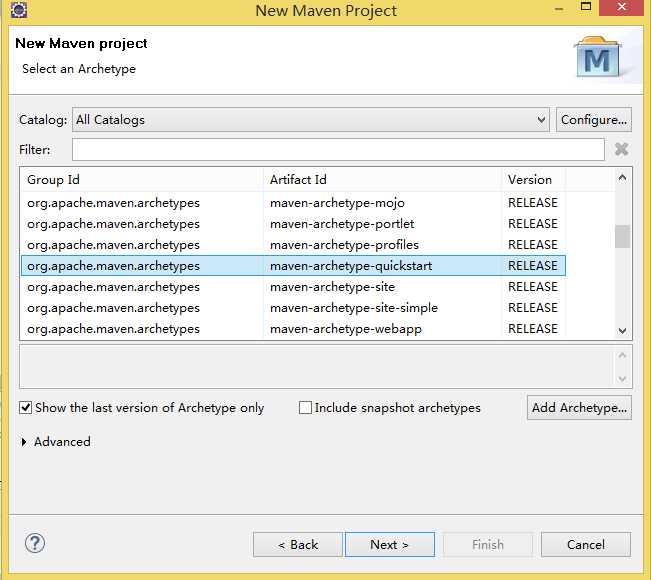Close the New Maven Project window
651x580 pixels.
[x=622, y=7]
